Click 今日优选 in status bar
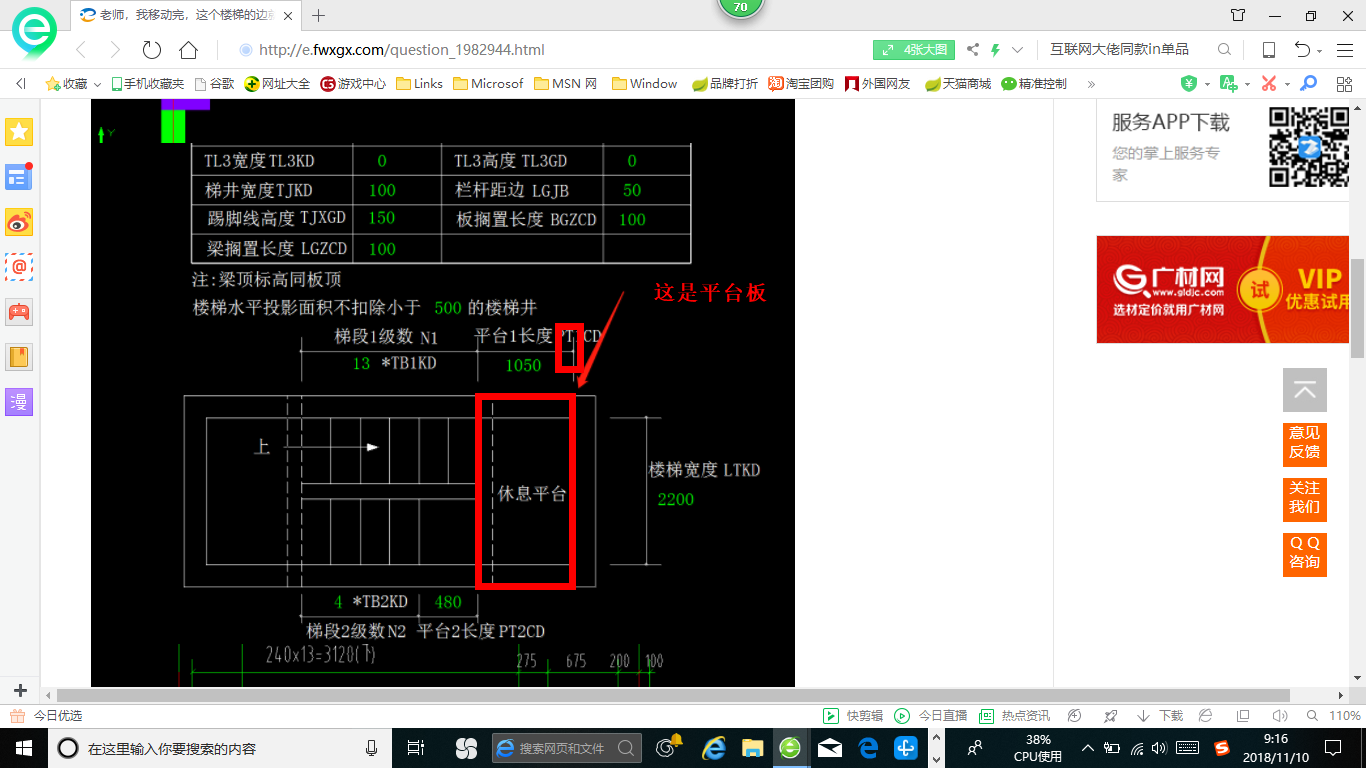The height and width of the screenshot is (768, 1366). pyautogui.click(x=46, y=716)
